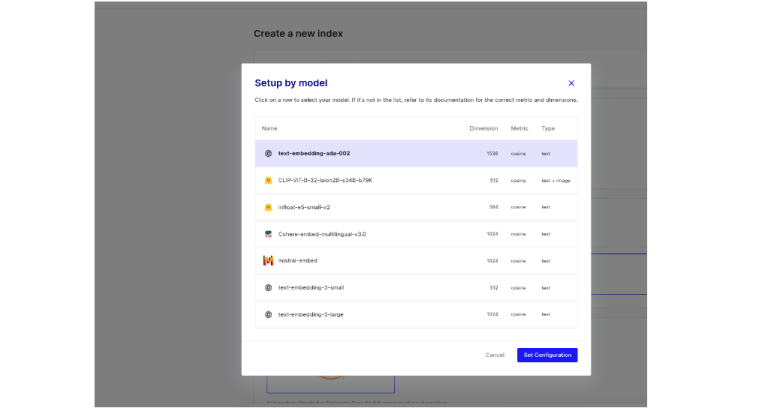Click the Mistral logo icon for mistral-embed
This screenshot has width=768, height=417.
coord(268,261)
